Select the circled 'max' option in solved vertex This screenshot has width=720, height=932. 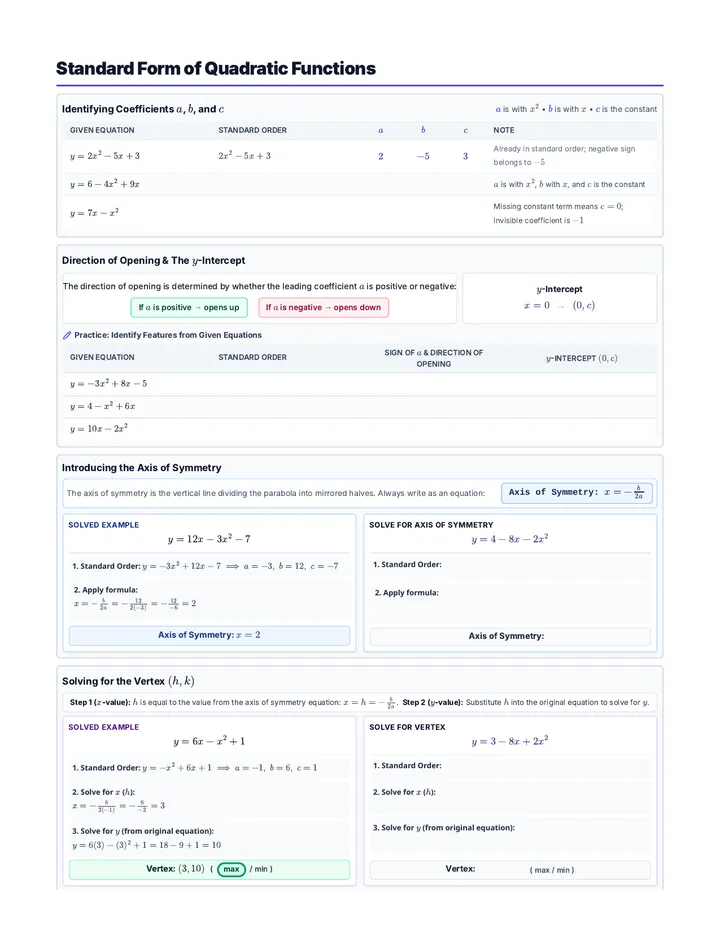point(231,869)
